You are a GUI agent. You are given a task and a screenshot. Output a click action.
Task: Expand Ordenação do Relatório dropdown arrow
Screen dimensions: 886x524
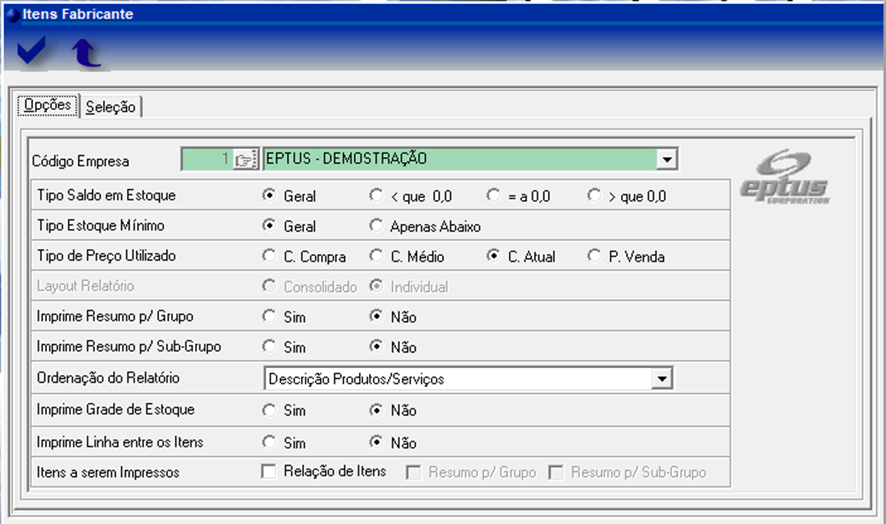point(660,379)
